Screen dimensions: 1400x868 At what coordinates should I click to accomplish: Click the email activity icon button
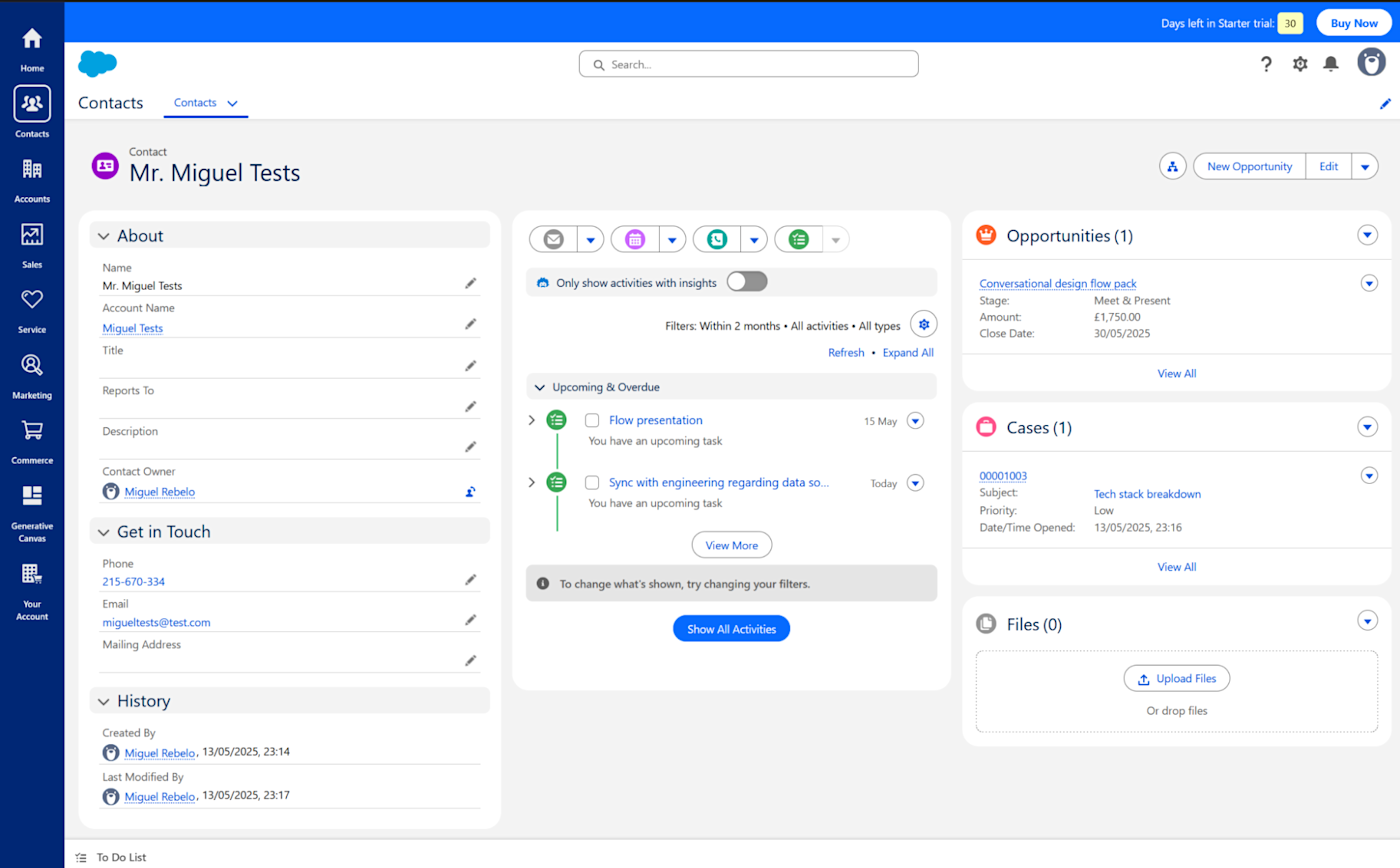tap(553, 239)
